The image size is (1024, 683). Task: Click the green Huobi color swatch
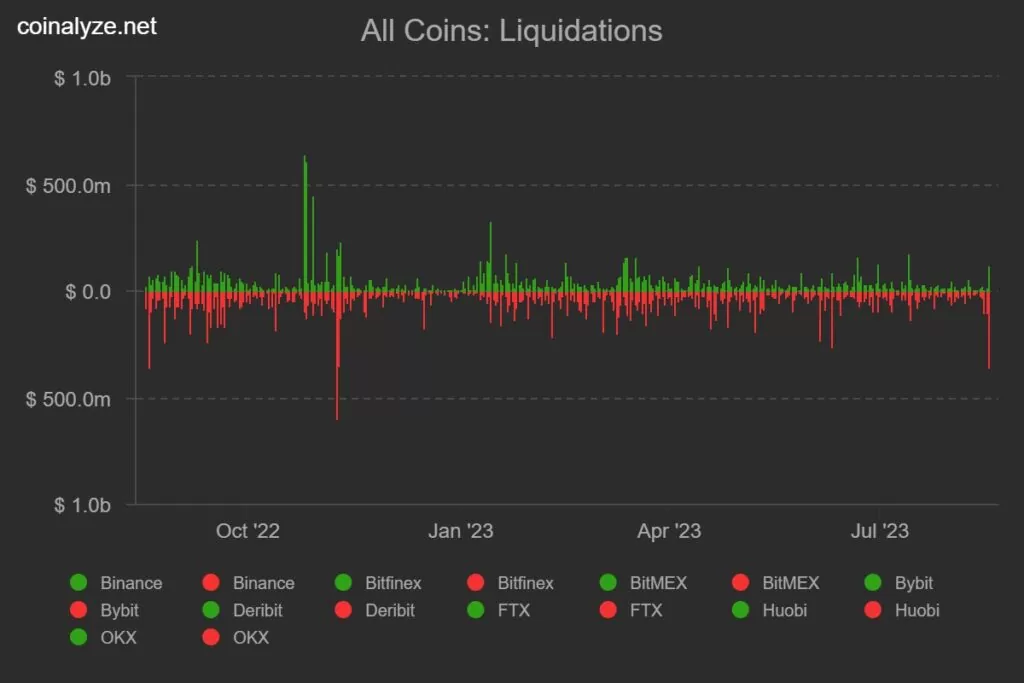point(741,610)
